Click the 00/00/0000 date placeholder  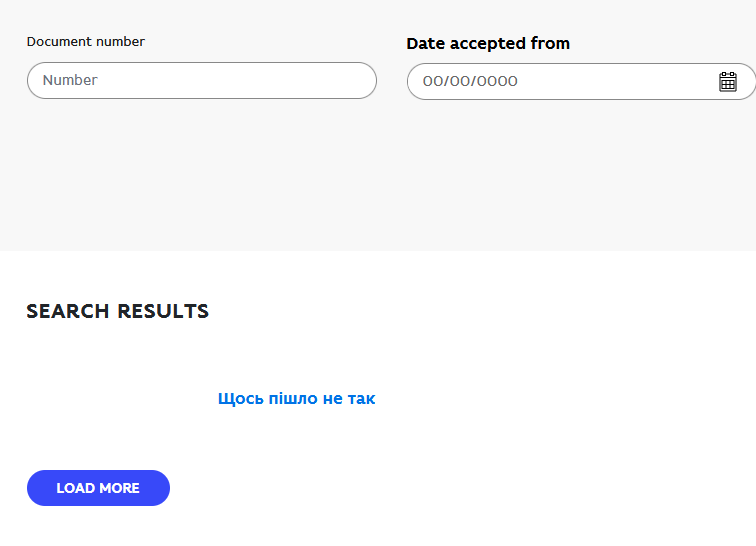(470, 81)
